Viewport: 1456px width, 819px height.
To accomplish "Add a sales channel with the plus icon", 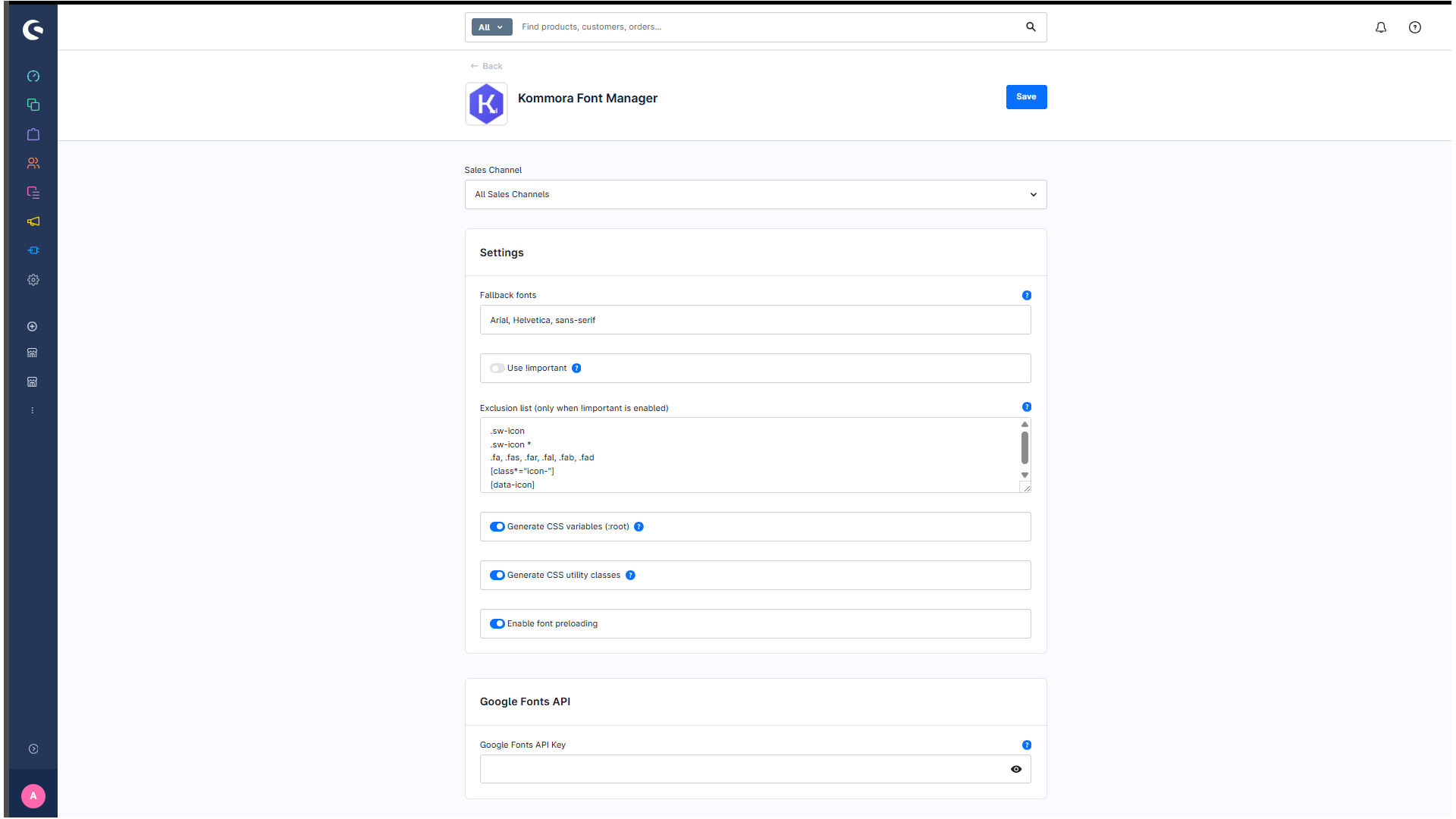I will (x=33, y=327).
